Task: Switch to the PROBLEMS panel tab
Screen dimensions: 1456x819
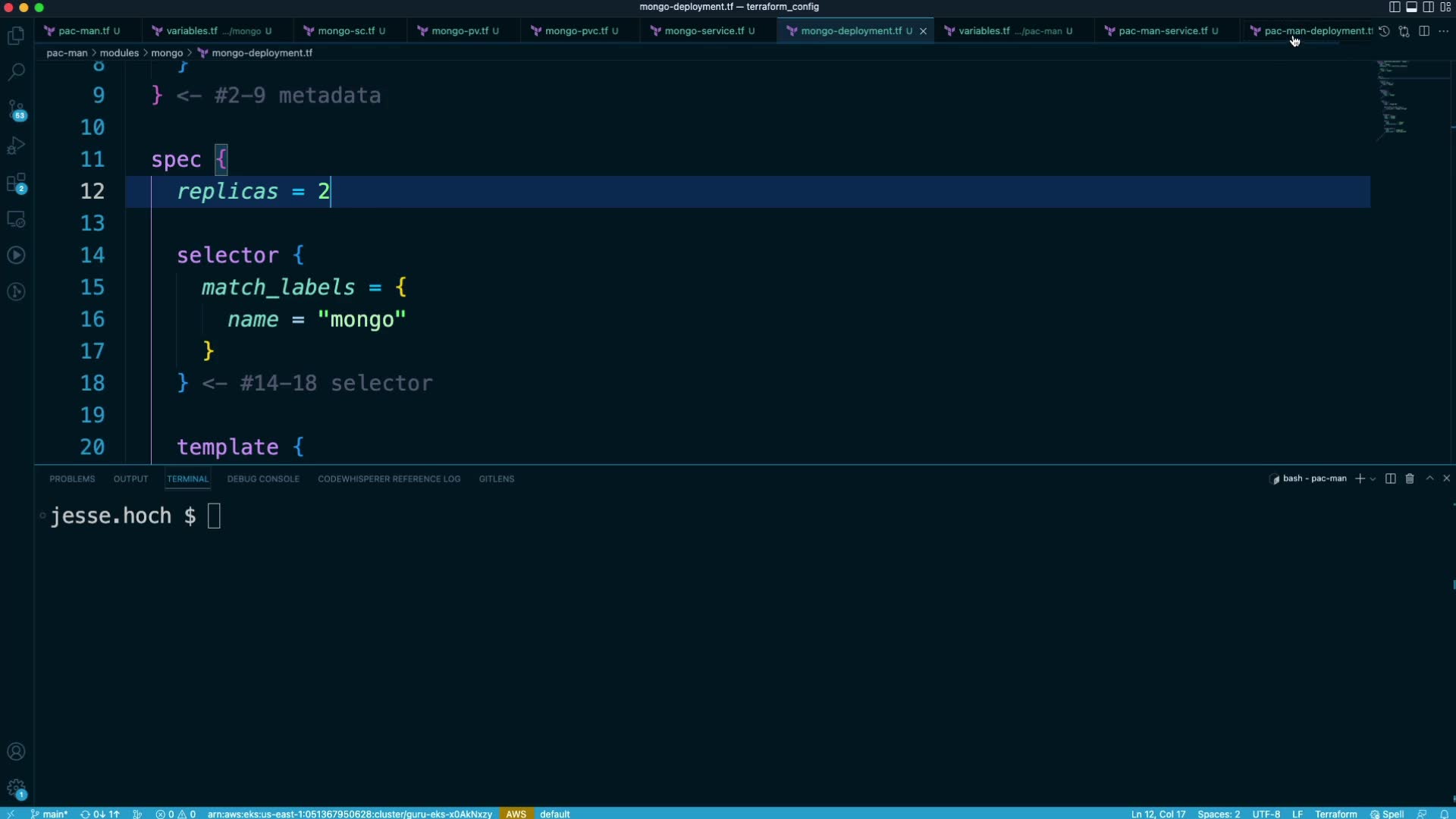Action: 72,479
